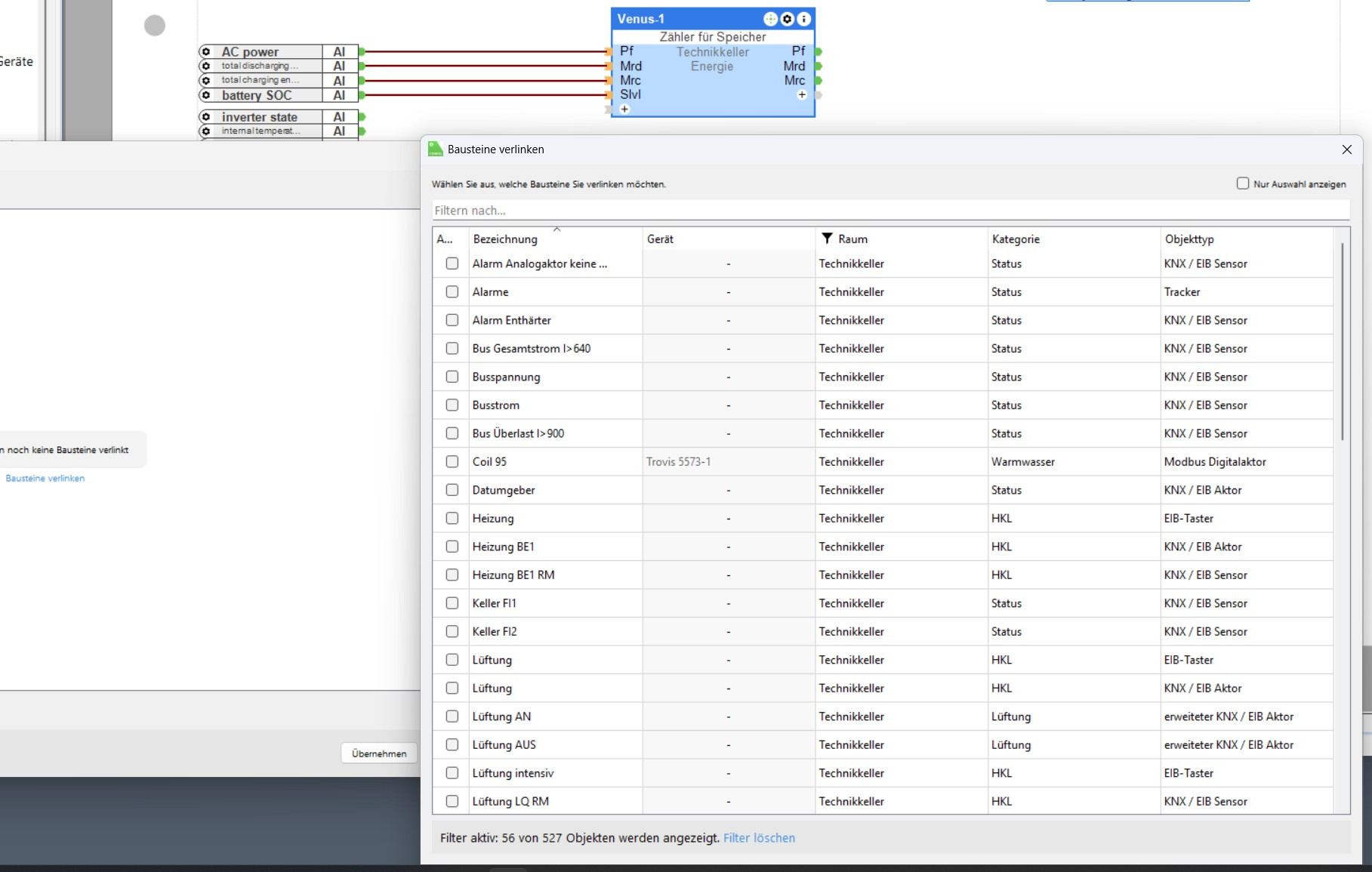The image size is (1372, 872).
Task: Check the Lüftung LQ RM checkbox
Action: coord(452,801)
